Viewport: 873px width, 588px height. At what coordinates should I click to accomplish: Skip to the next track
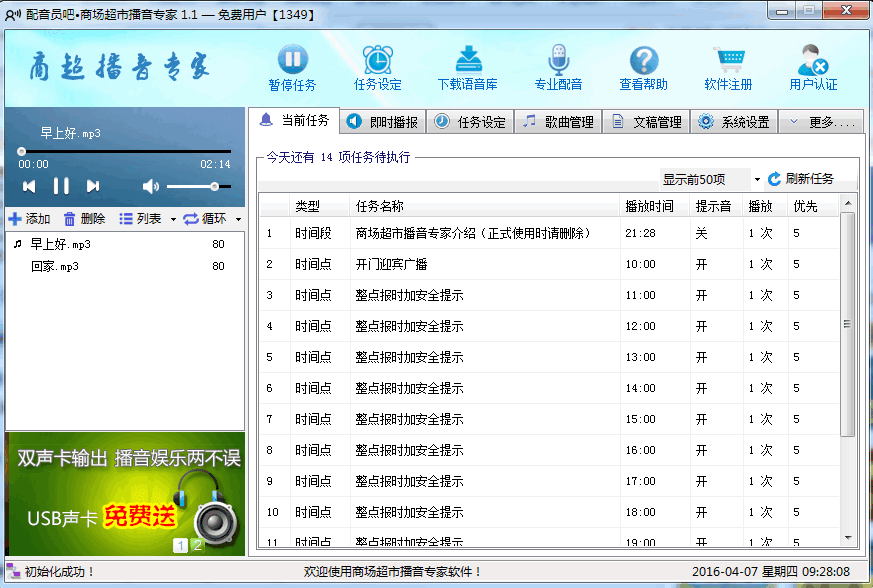[93, 186]
